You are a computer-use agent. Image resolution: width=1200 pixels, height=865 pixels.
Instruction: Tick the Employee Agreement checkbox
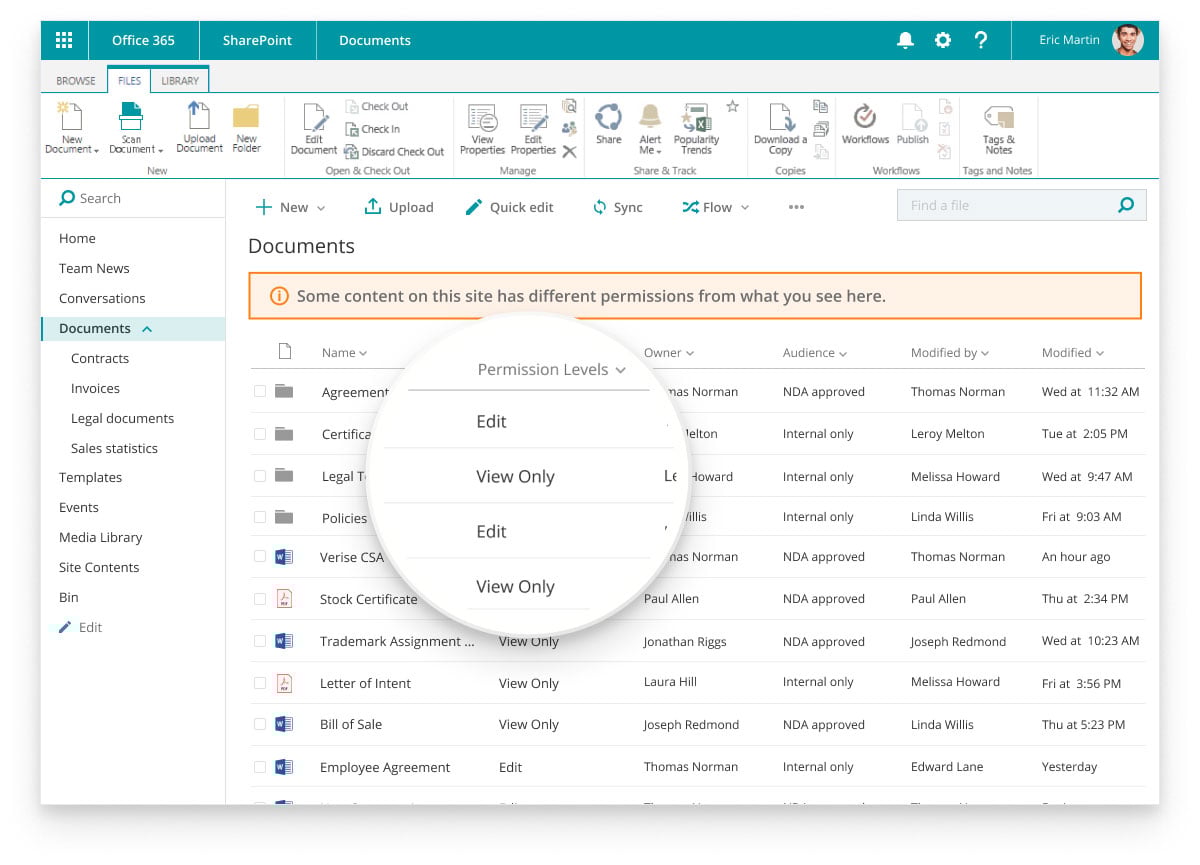point(260,767)
